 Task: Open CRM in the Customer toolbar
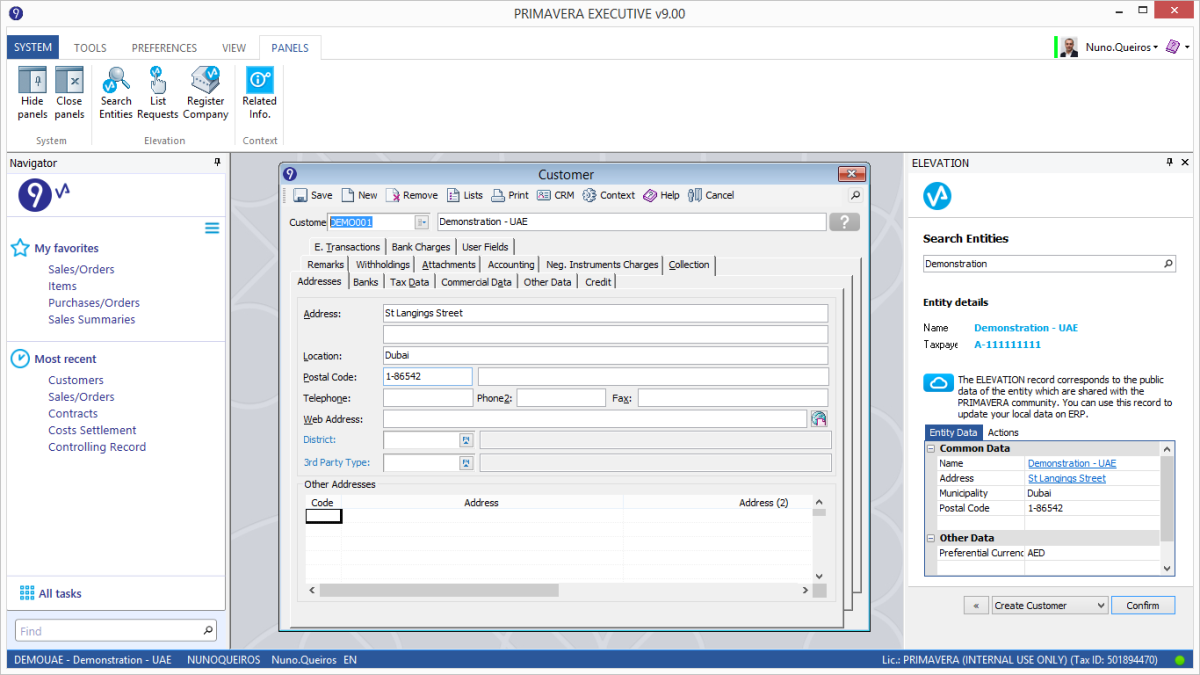click(556, 195)
